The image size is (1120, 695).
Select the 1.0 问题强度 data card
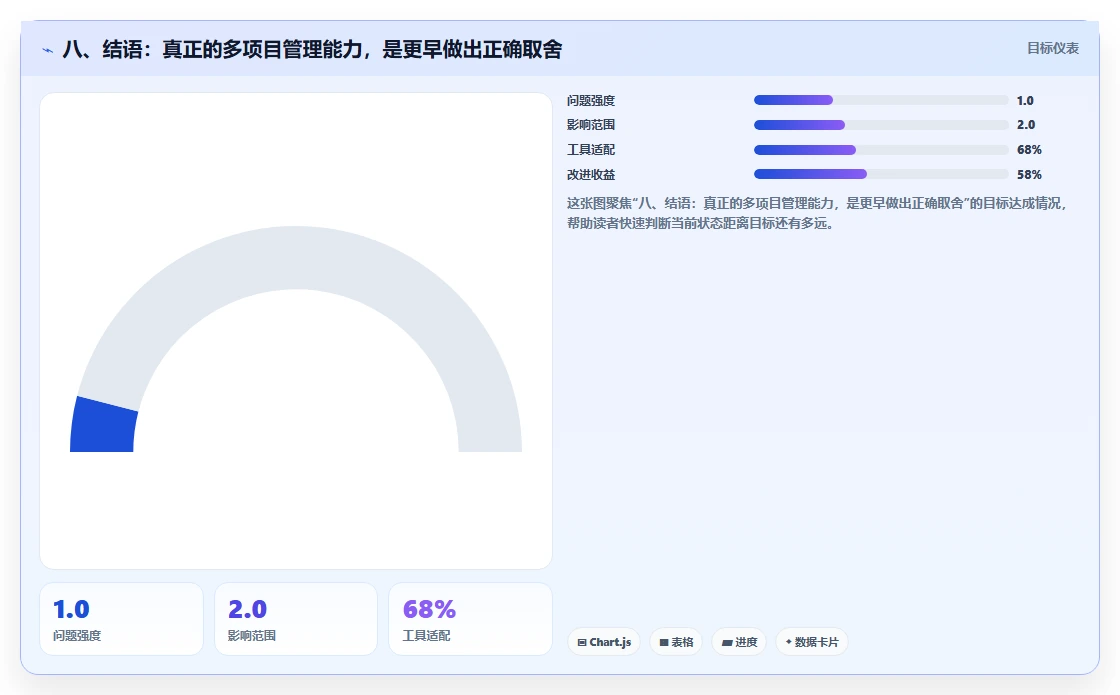pyautogui.click(x=121, y=619)
